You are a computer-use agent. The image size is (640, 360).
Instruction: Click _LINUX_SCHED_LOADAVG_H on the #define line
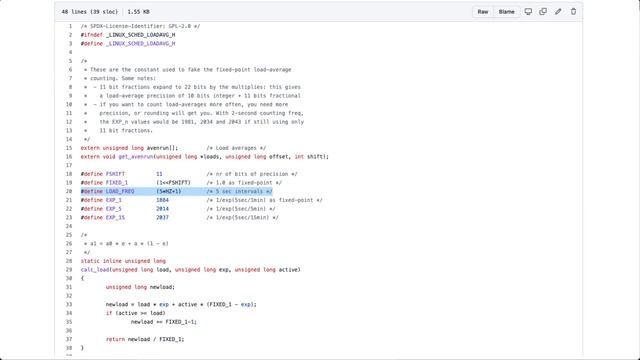click(140, 44)
